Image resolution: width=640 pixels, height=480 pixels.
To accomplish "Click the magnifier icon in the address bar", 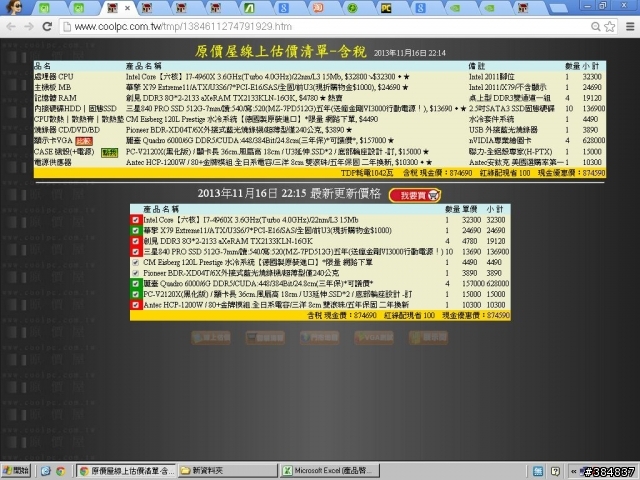I will pyautogui.click(x=596, y=27).
